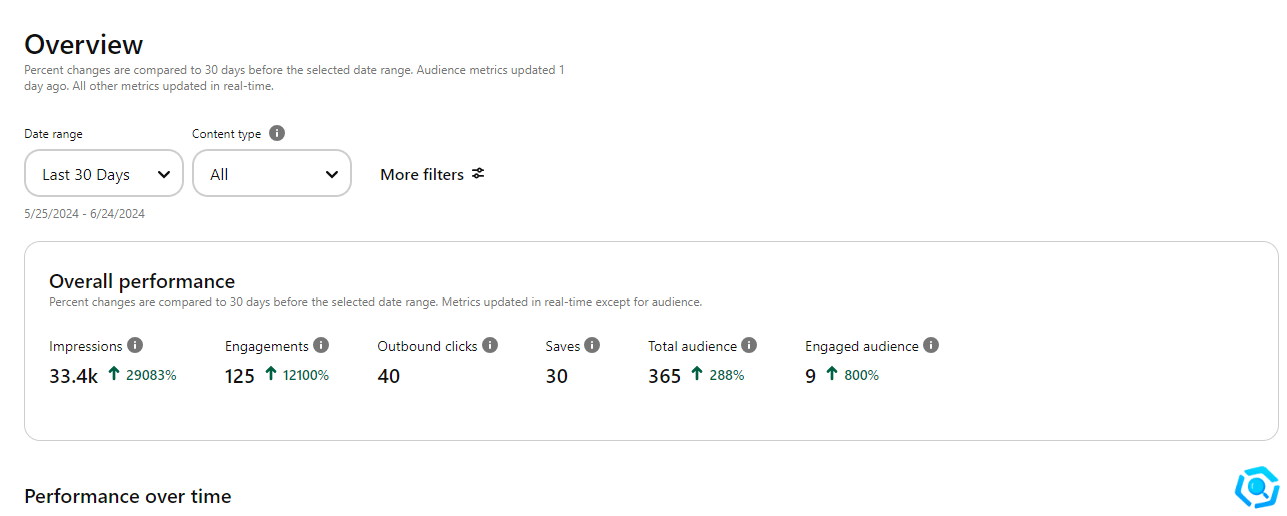Show the Saves metric info icon
The height and width of the screenshot is (516, 1287).
point(592,345)
